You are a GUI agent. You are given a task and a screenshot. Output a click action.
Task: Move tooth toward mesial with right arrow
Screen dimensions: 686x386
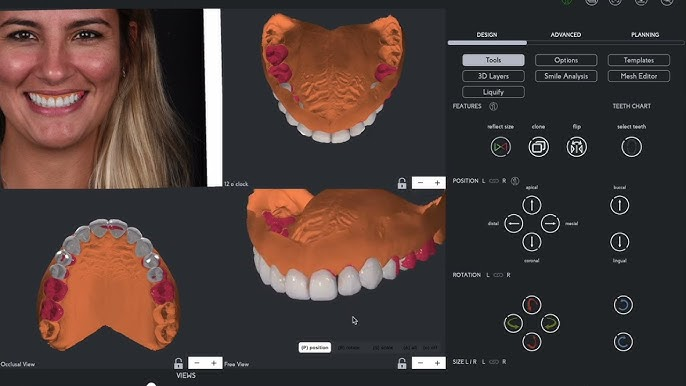coord(550,224)
